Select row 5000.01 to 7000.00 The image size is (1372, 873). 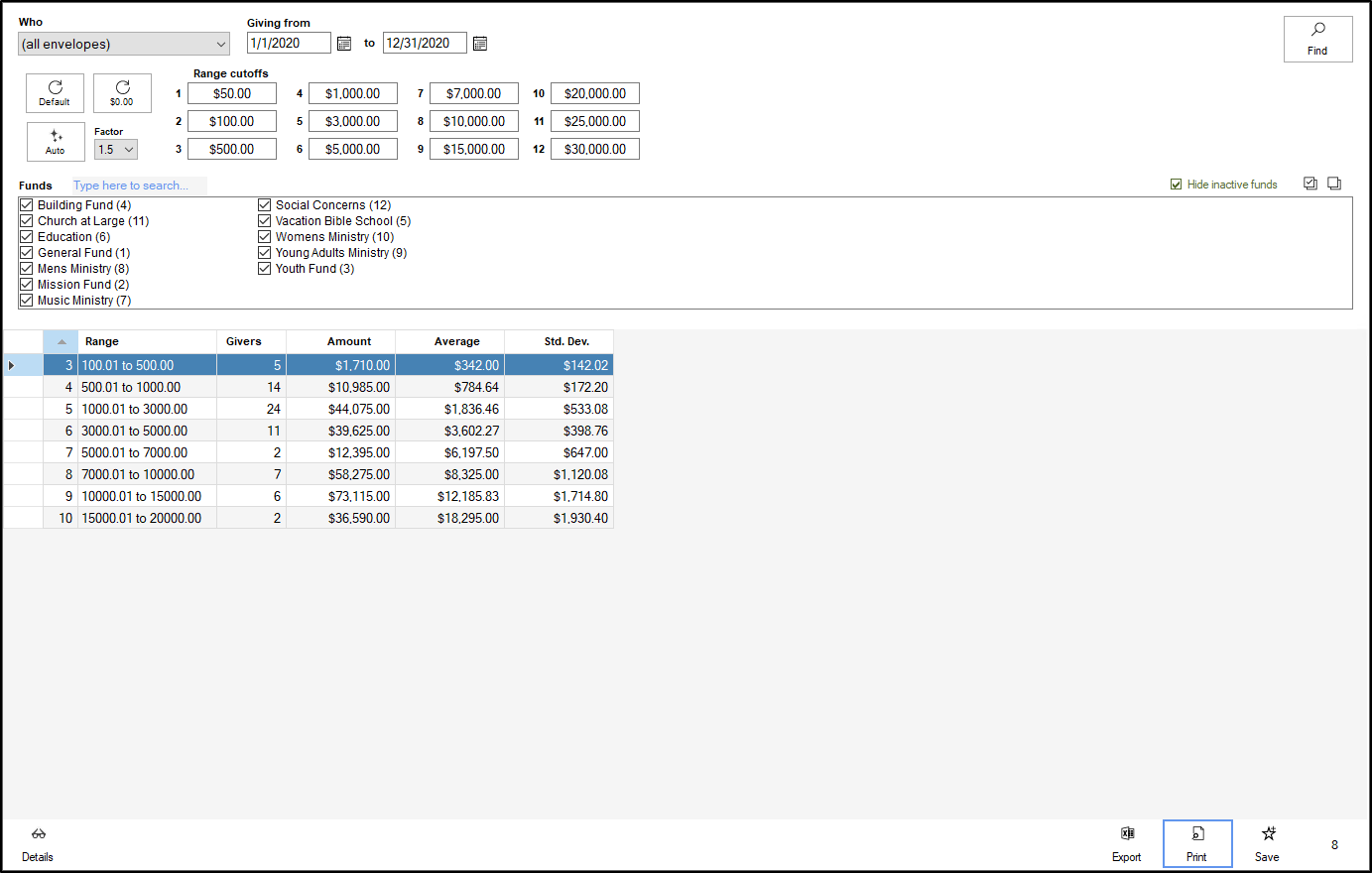pyautogui.click(x=309, y=452)
